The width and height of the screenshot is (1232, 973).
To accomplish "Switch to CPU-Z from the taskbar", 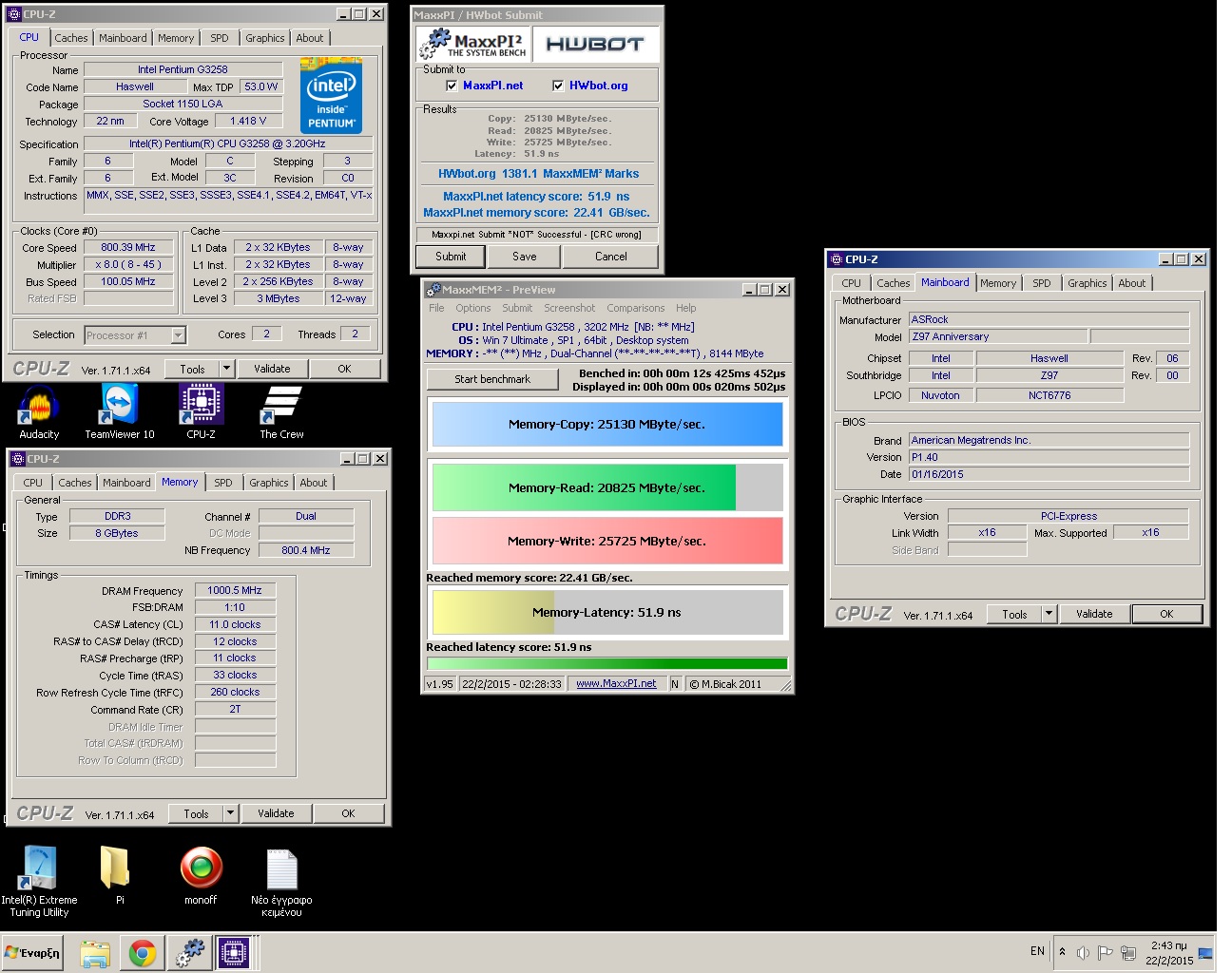I will click(234, 953).
